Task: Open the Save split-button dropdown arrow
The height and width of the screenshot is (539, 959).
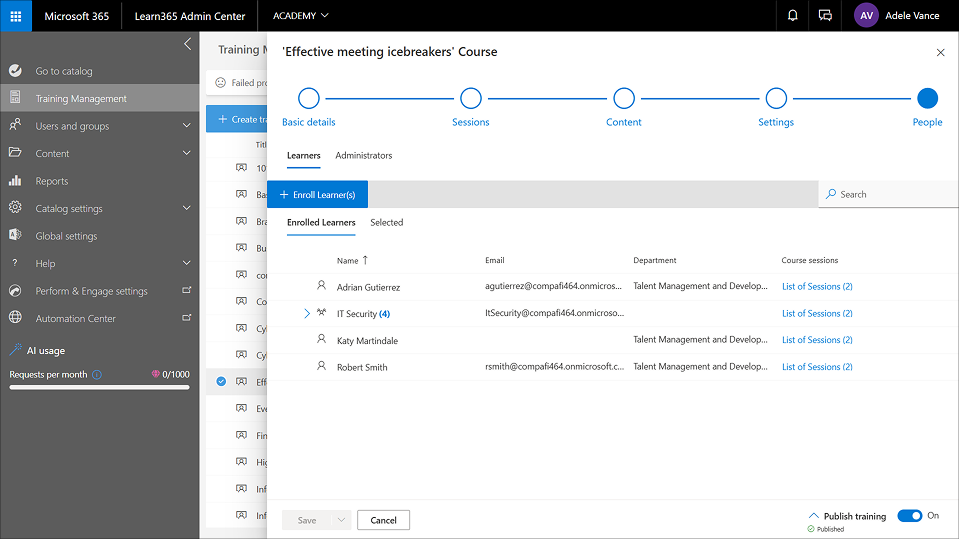Action: (x=341, y=520)
